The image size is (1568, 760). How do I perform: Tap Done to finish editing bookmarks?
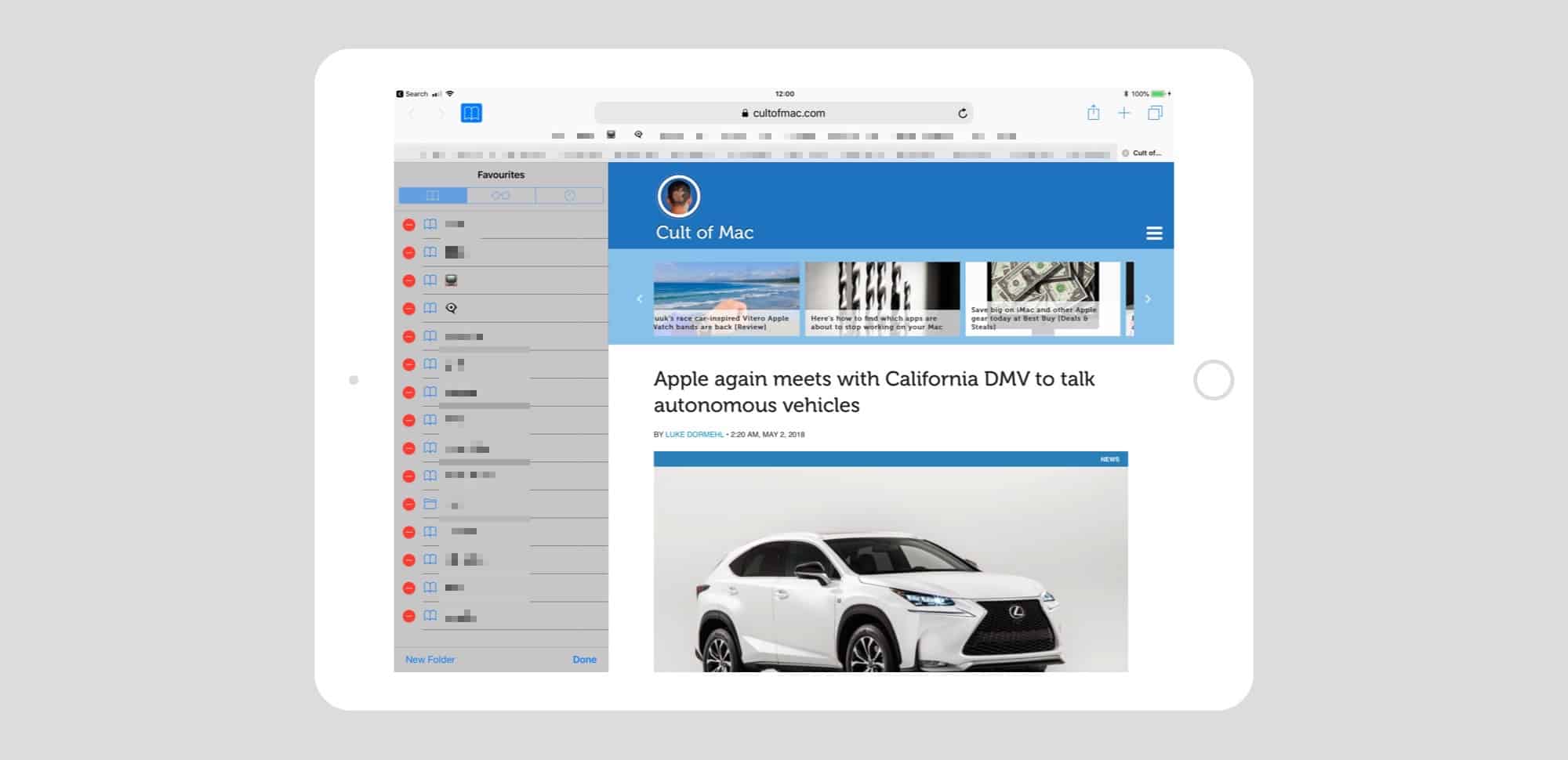(x=584, y=660)
